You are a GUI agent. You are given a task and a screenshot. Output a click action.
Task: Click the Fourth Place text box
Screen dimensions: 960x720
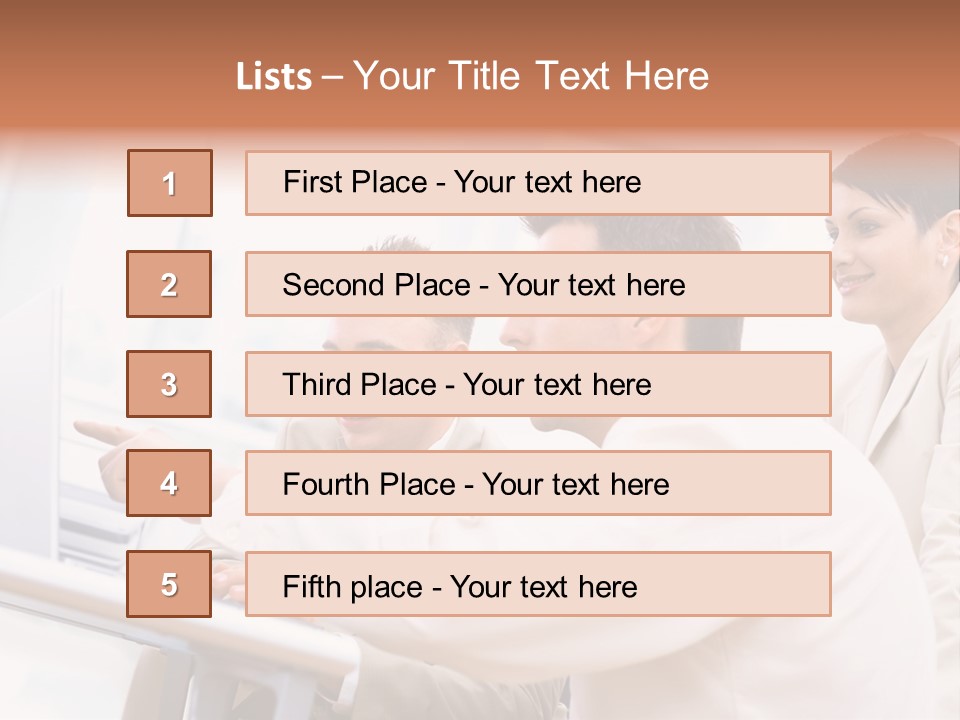[x=538, y=484]
